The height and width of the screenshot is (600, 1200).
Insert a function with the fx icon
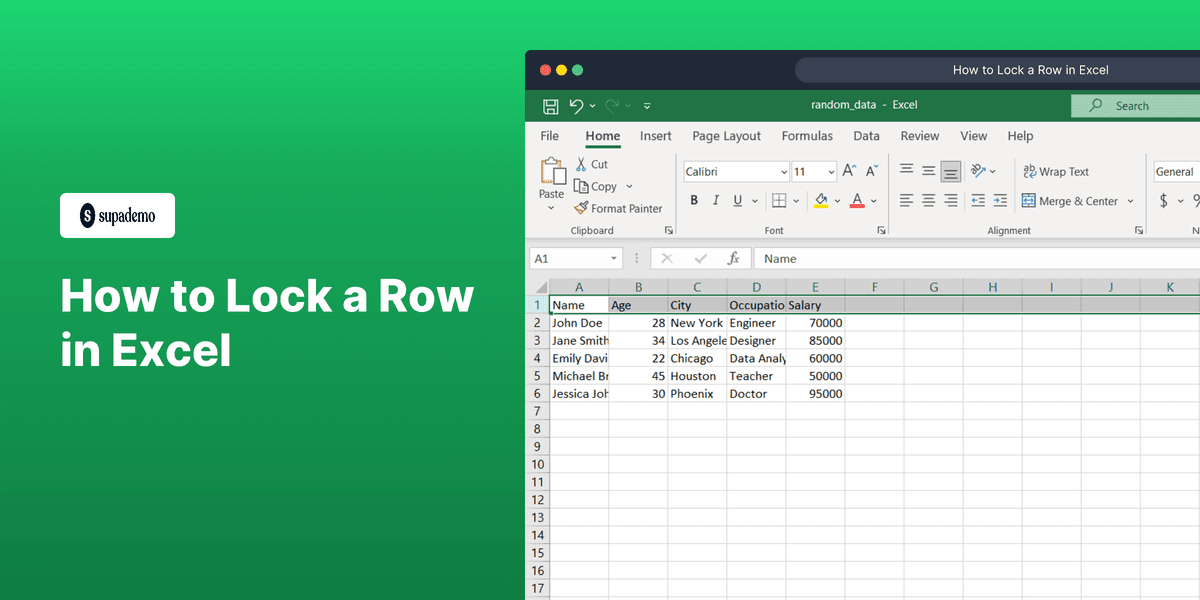[x=735, y=258]
